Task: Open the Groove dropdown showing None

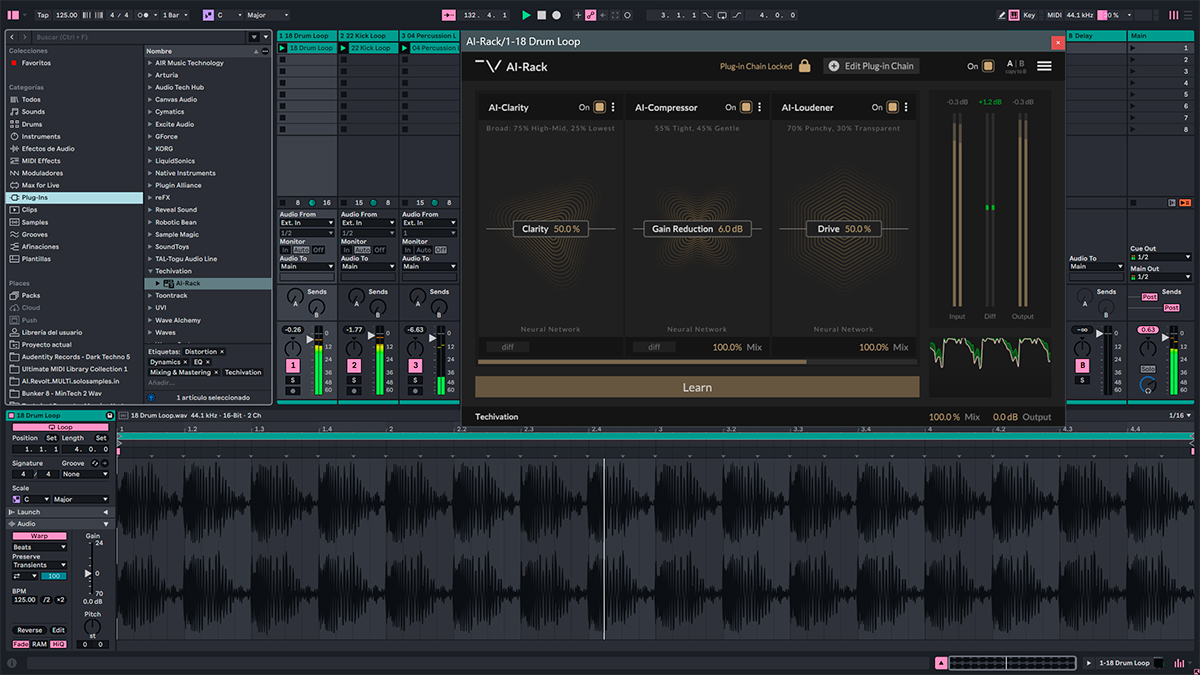Action: point(85,474)
